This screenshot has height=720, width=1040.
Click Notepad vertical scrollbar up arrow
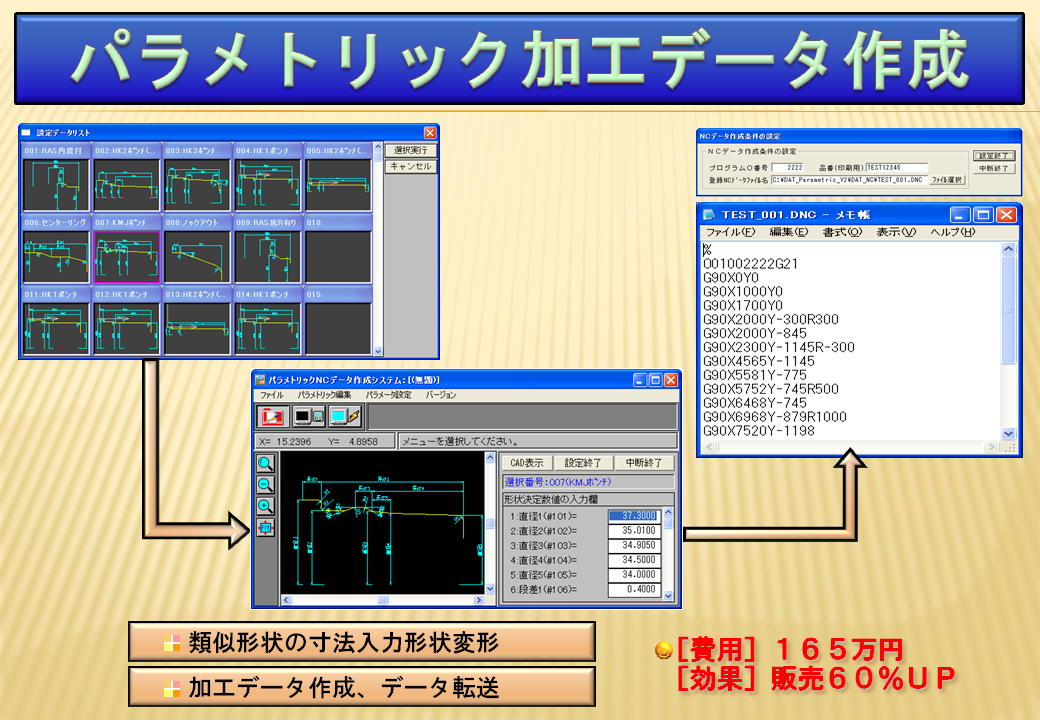coord(1008,249)
